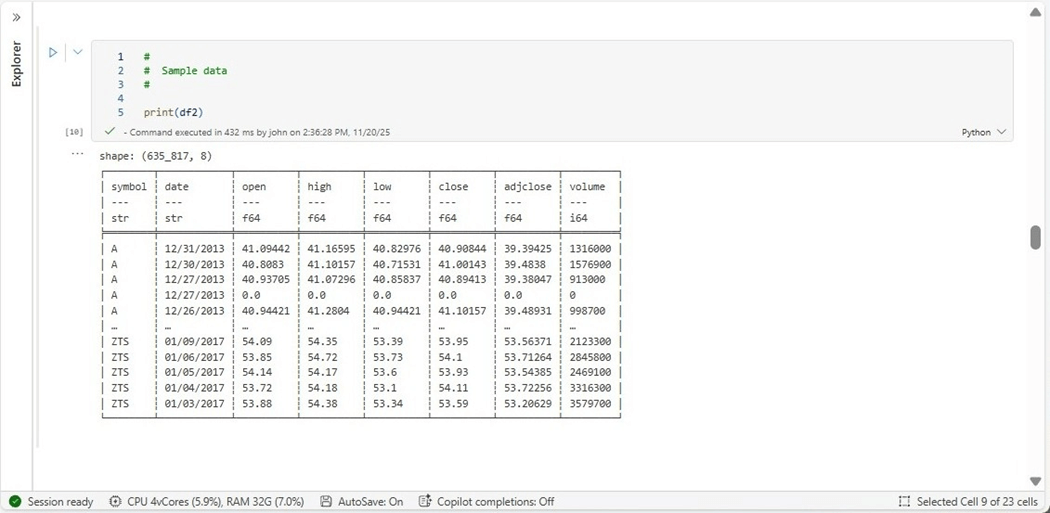Click the date column header

[x=175, y=187]
